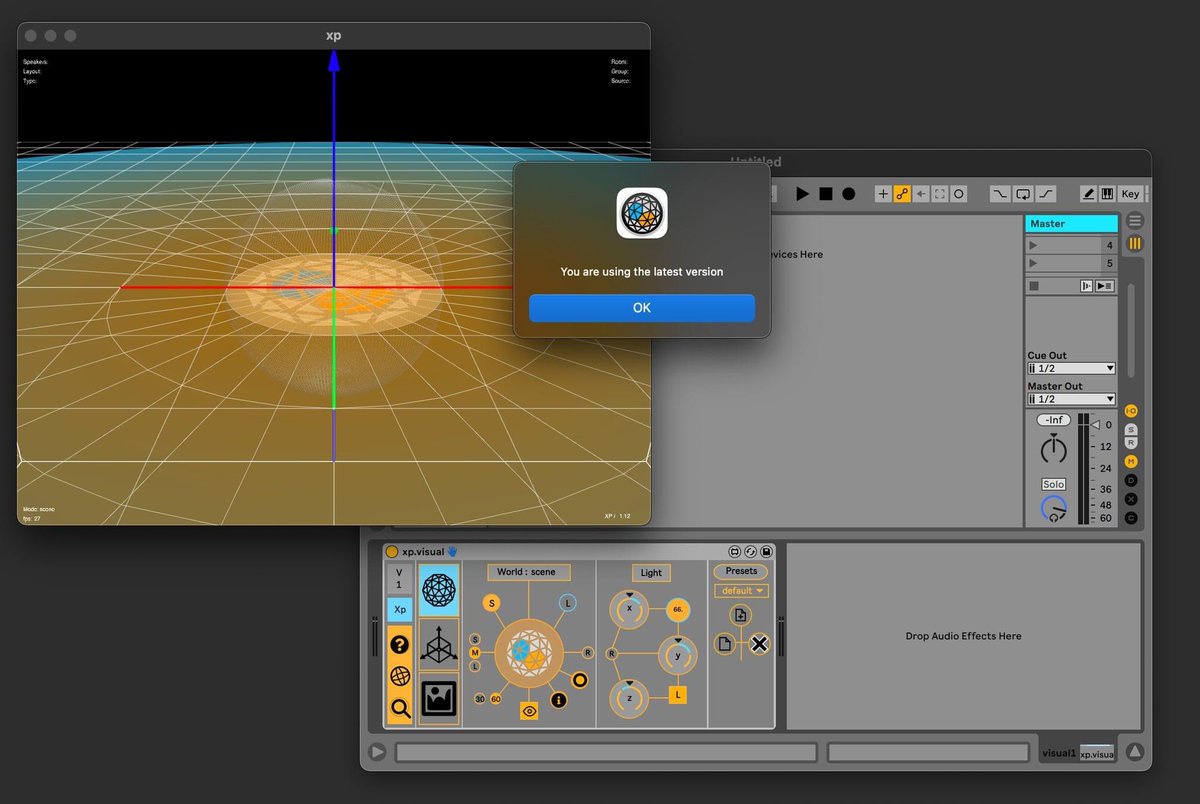1200x804 pixels.
Task: Click the Arrangement Record button
Action: click(x=849, y=194)
